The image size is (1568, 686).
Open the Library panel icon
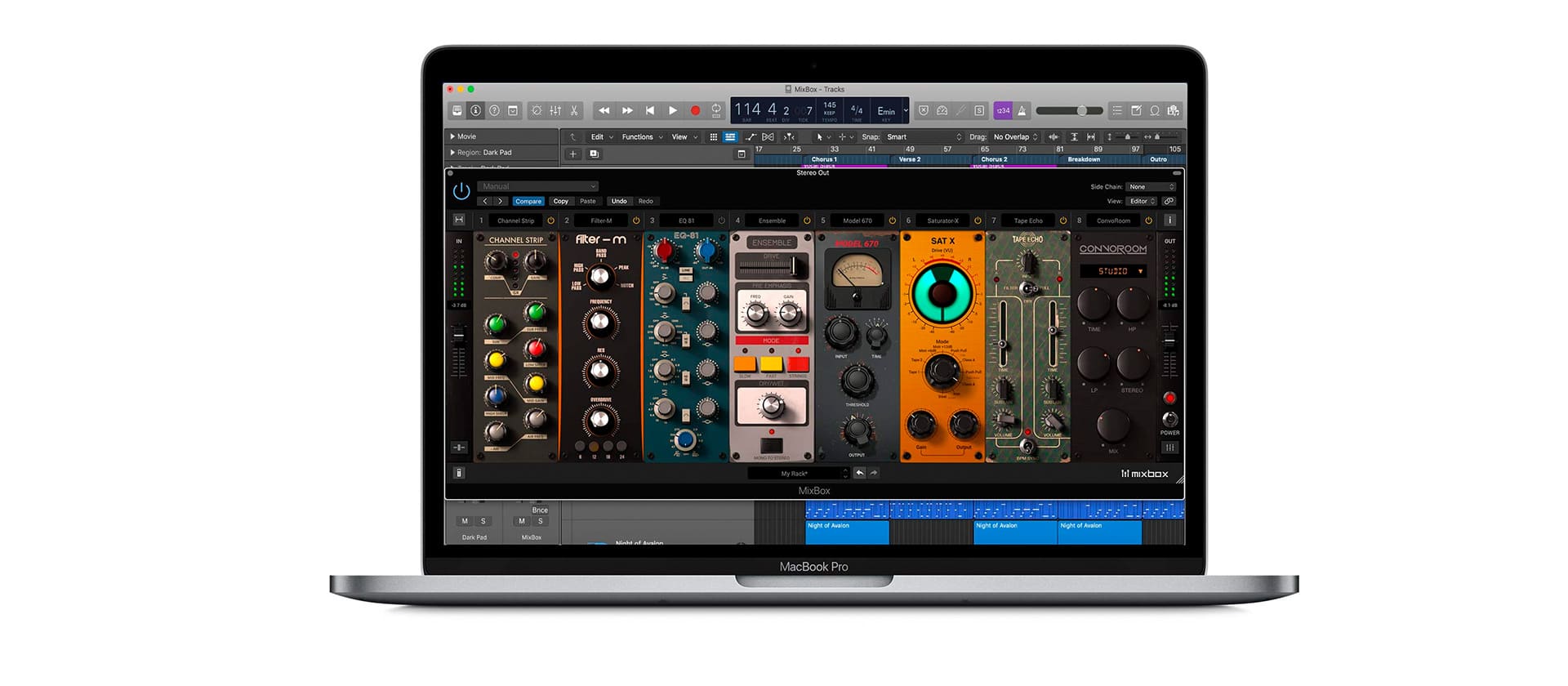click(457, 110)
